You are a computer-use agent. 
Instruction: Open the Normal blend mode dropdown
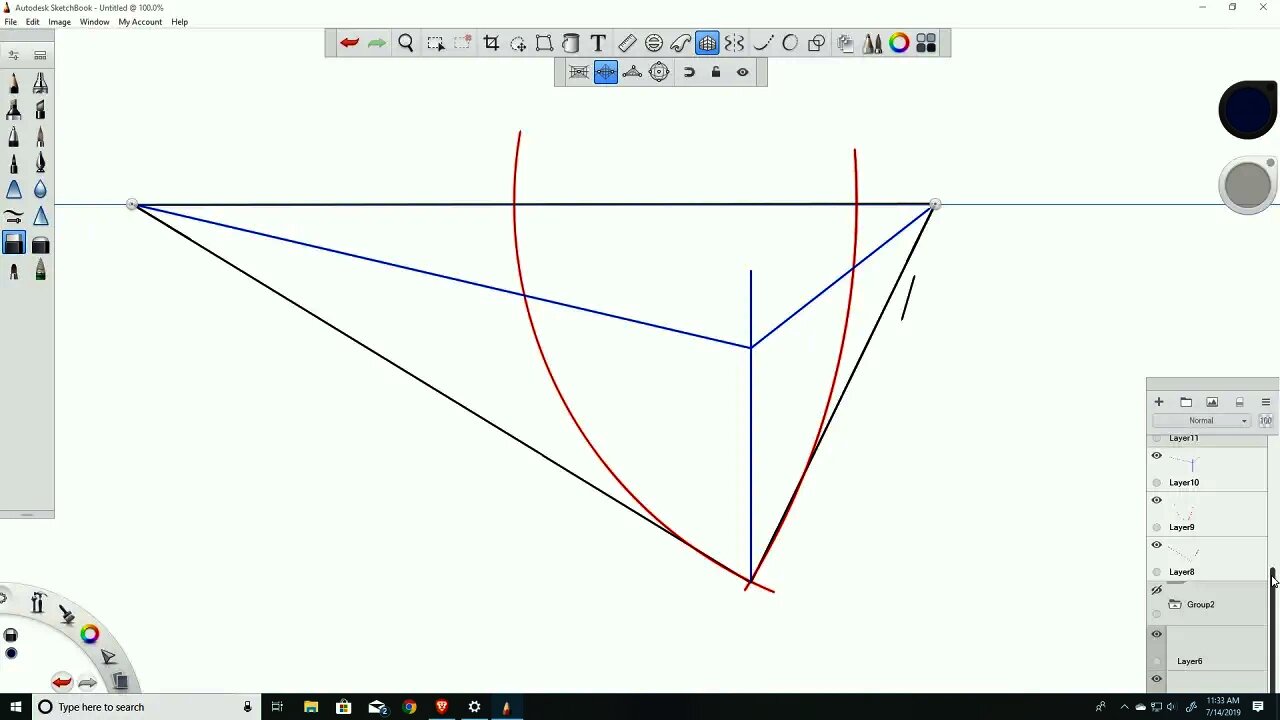click(x=1201, y=421)
